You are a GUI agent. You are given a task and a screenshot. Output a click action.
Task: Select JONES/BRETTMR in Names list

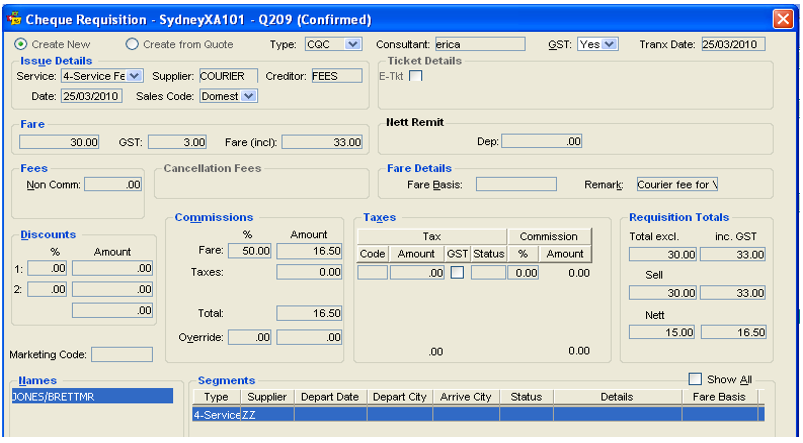[x=92, y=396]
